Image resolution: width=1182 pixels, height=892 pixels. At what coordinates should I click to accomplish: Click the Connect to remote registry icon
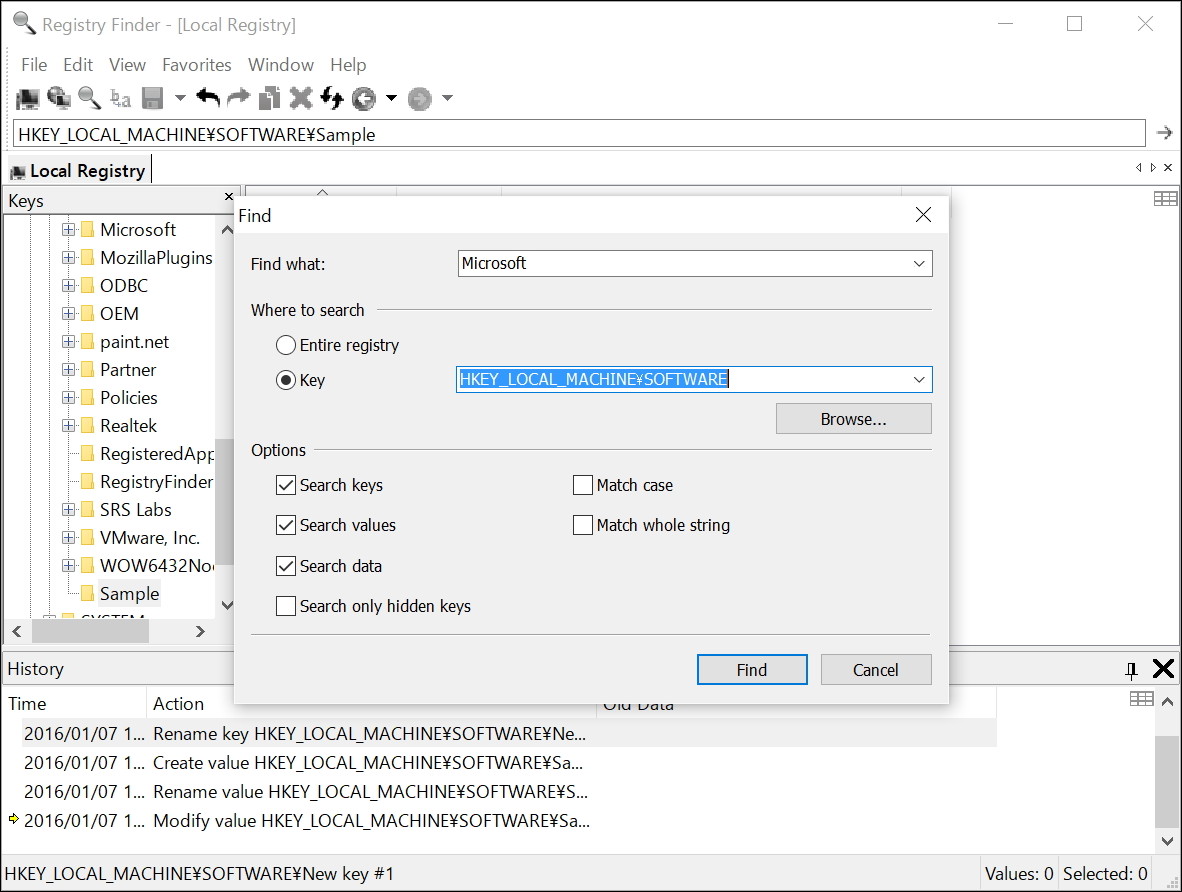pyautogui.click(x=59, y=97)
